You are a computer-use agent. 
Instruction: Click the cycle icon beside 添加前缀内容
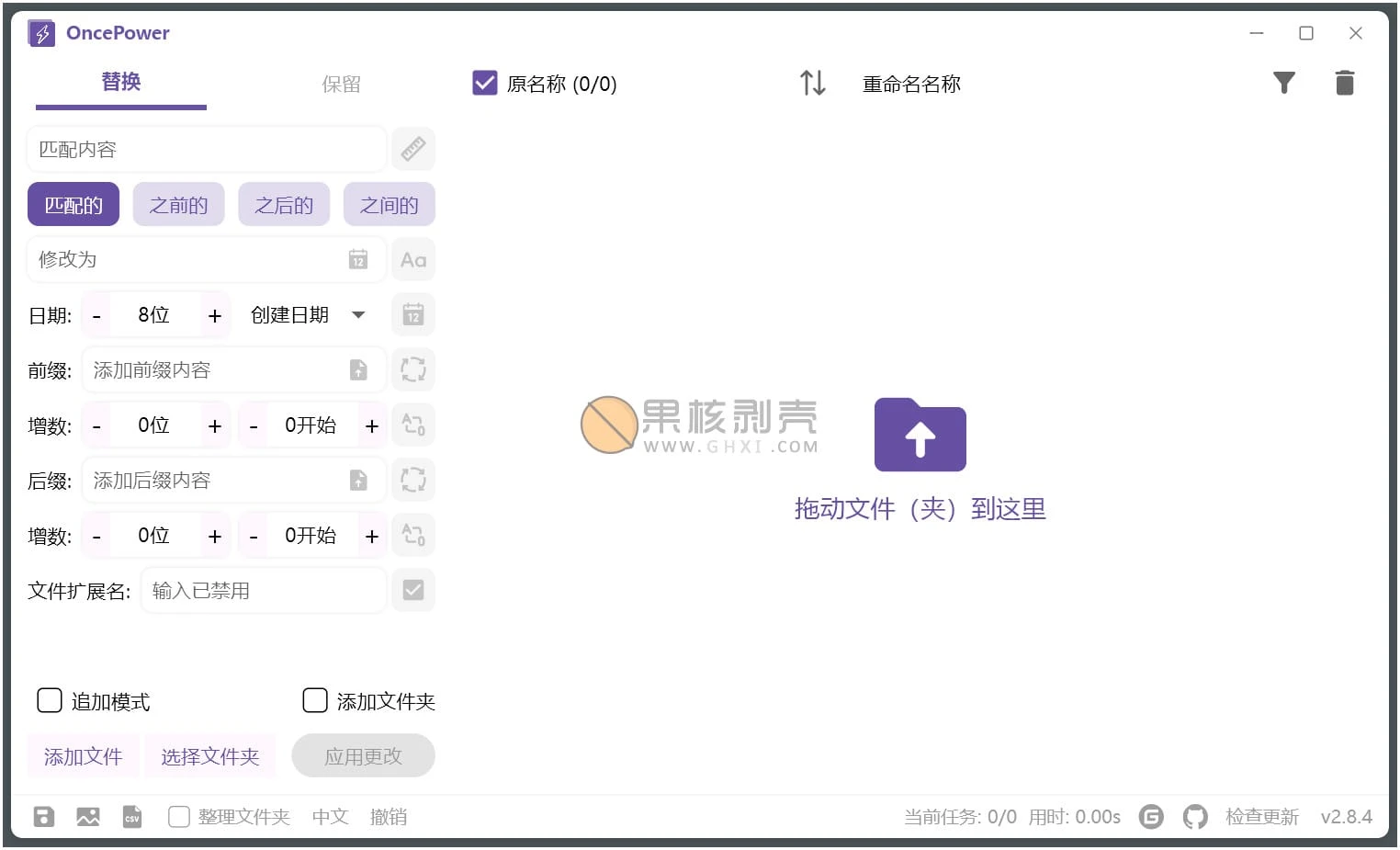tap(413, 369)
